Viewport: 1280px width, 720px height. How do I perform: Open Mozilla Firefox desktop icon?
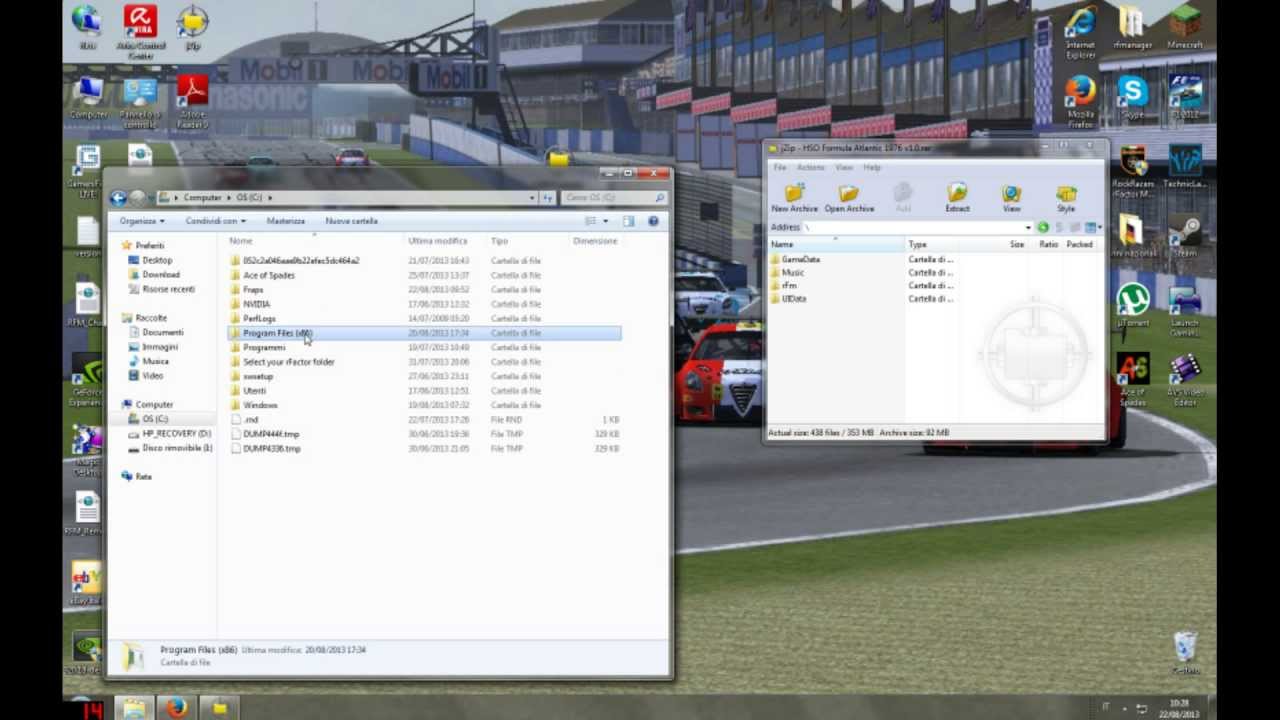tap(1080, 103)
